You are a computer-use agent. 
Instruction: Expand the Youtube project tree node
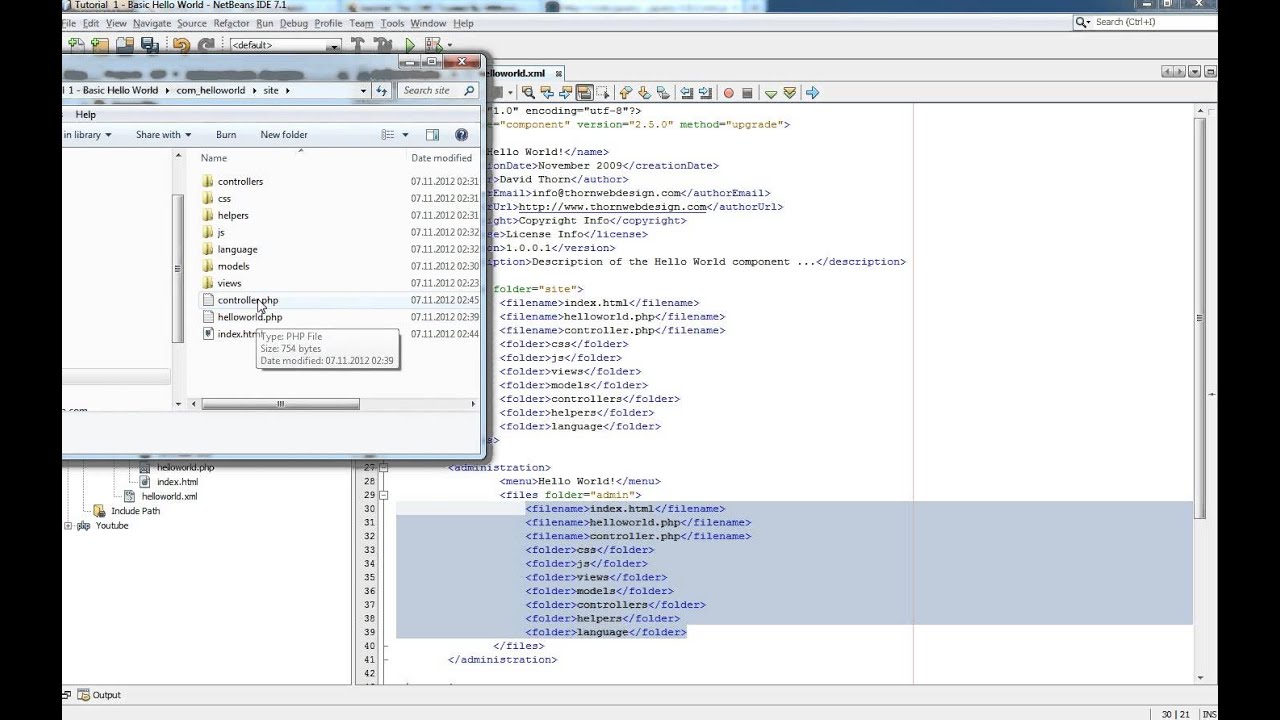pyautogui.click(x=68, y=526)
